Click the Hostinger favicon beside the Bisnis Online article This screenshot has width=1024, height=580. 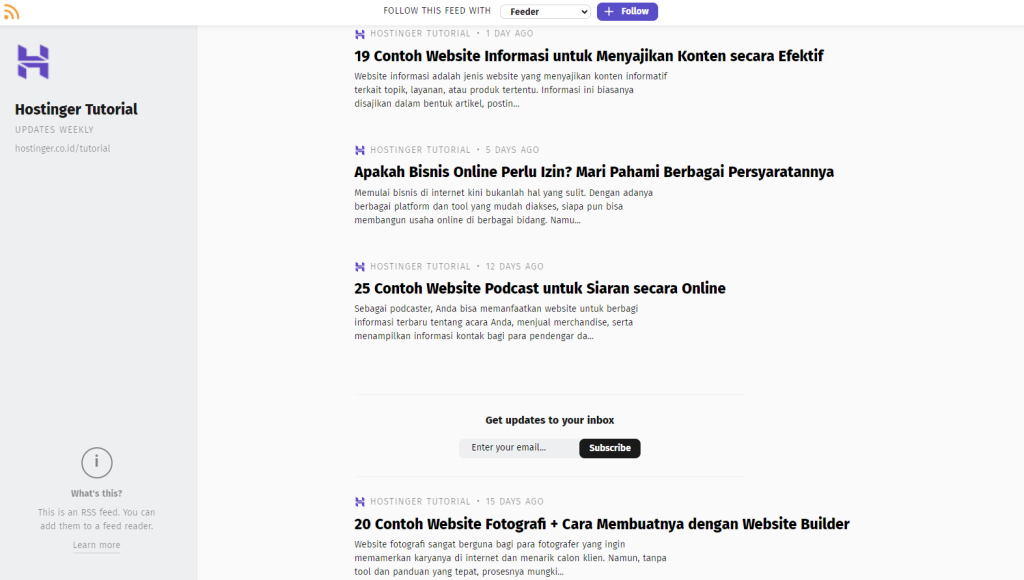359,149
